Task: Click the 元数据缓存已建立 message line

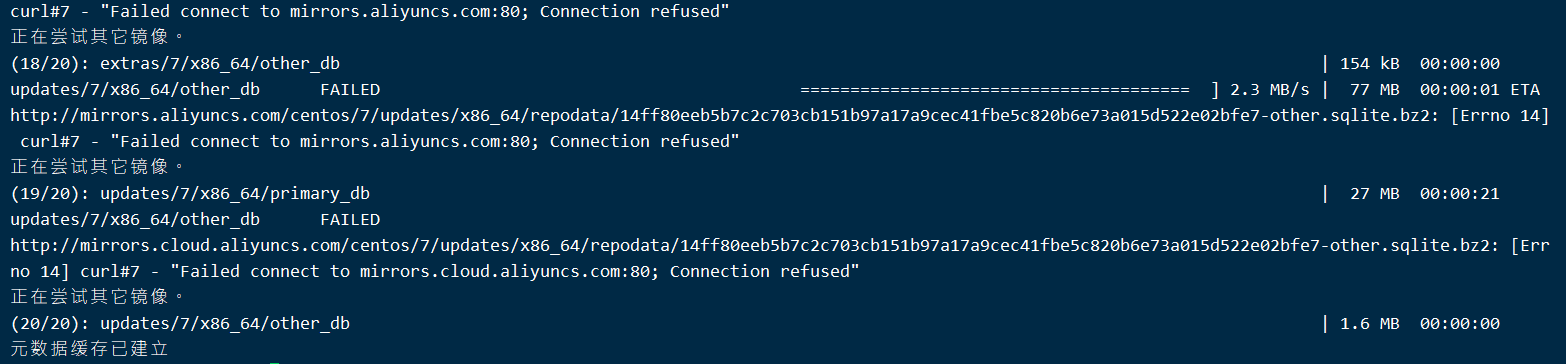Action: click(x=90, y=350)
